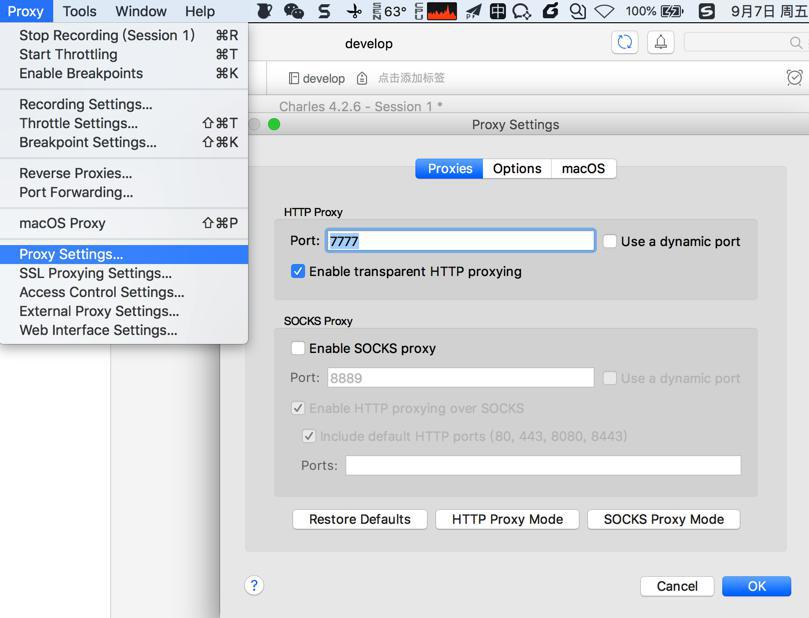
Task: Choose Start Throttling from Proxy menu
Action: (124, 54)
